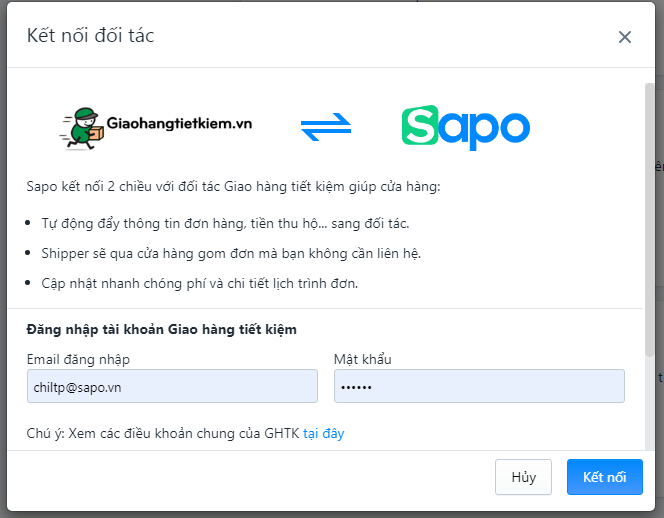Click the Kết nối đối tác title
Image resolution: width=664 pixels, height=518 pixels.
coord(91,36)
